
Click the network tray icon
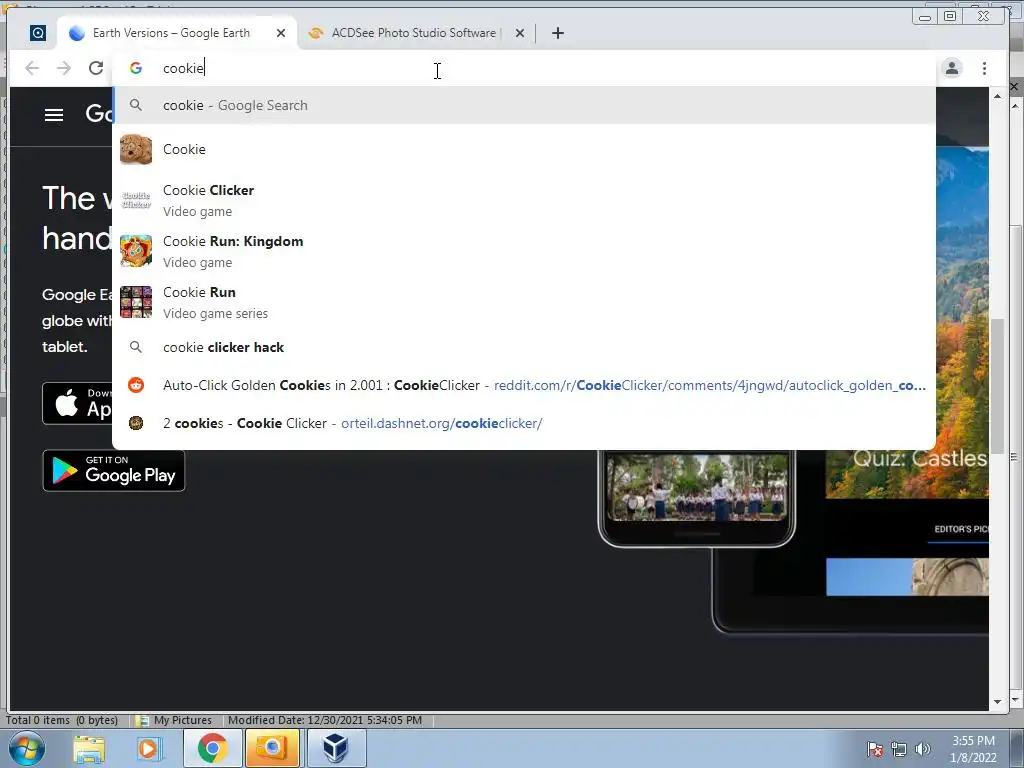[x=899, y=749]
